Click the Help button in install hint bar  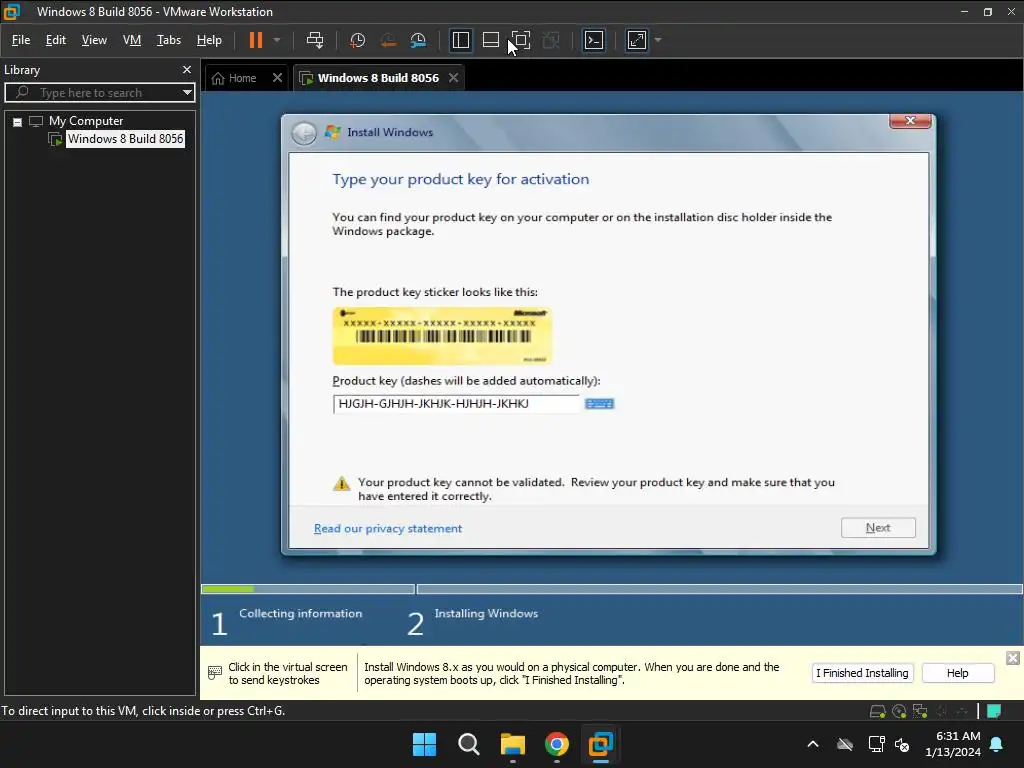[x=957, y=673]
